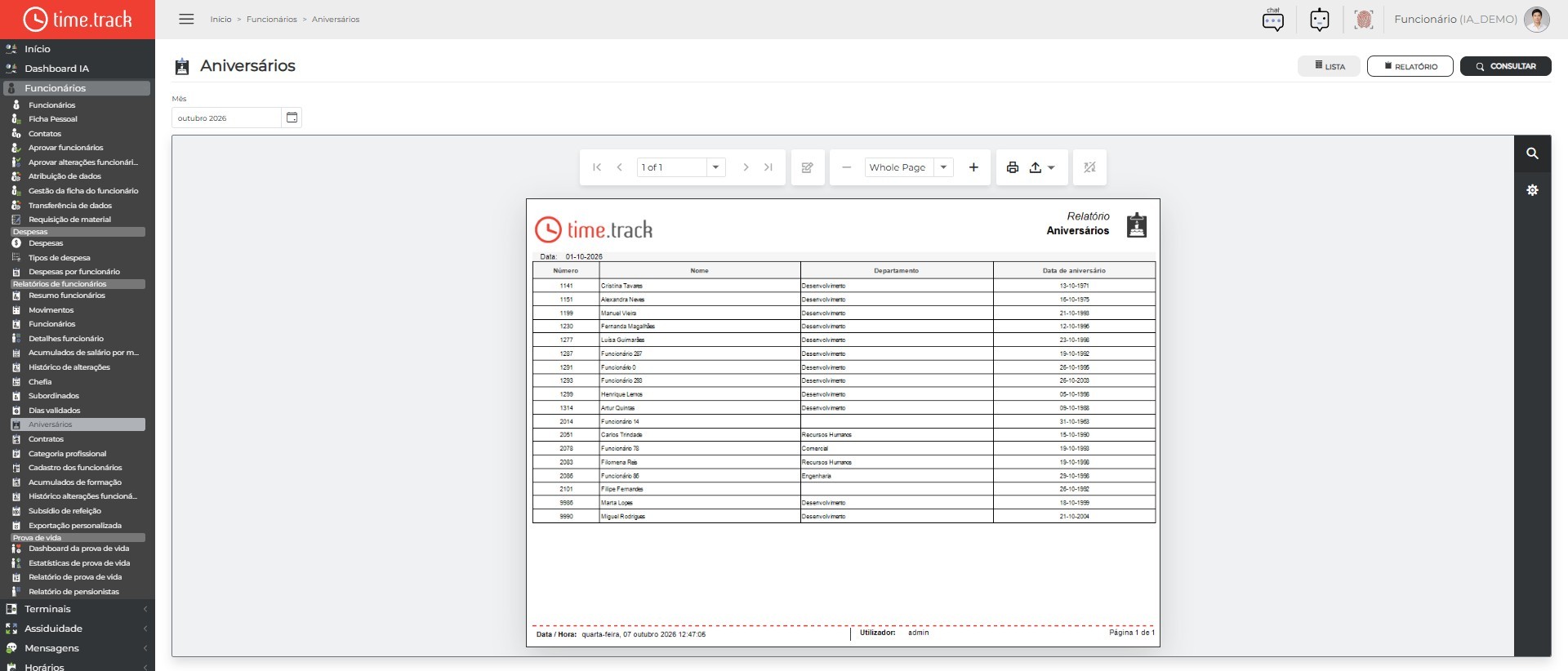The height and width of the screenshot is (671, 1568).
Task: Open the calendar picker for Mês
Action: 292,118
